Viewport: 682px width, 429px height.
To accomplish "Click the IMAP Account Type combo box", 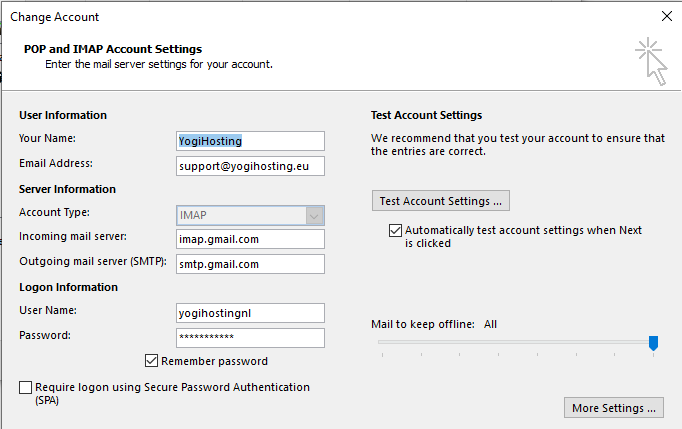I will tap(250, 215).
